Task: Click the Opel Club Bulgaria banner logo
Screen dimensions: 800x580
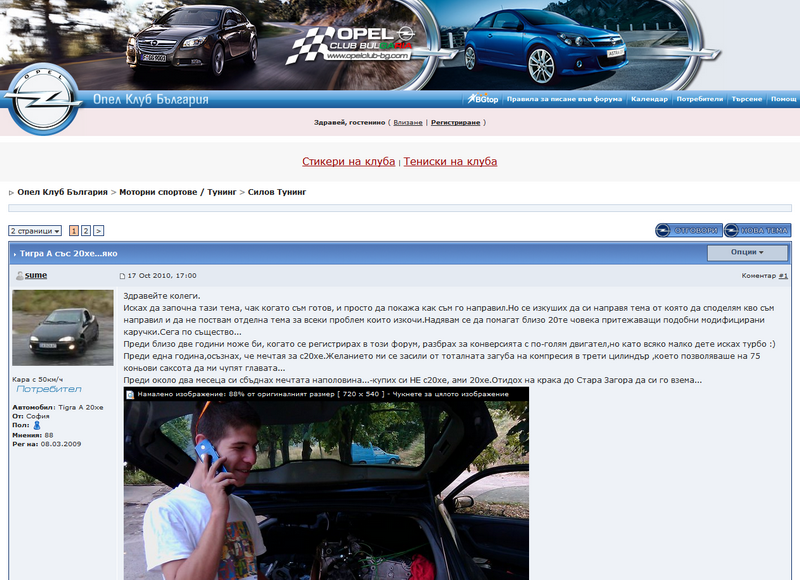Action: (352, 45)
